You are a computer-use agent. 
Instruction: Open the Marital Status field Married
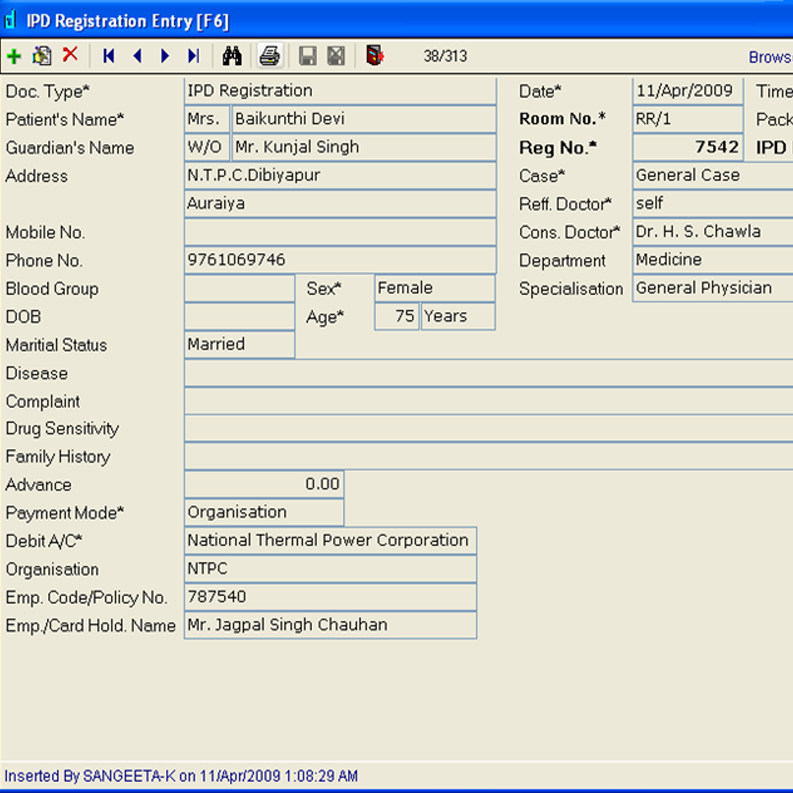click(239, 345)
